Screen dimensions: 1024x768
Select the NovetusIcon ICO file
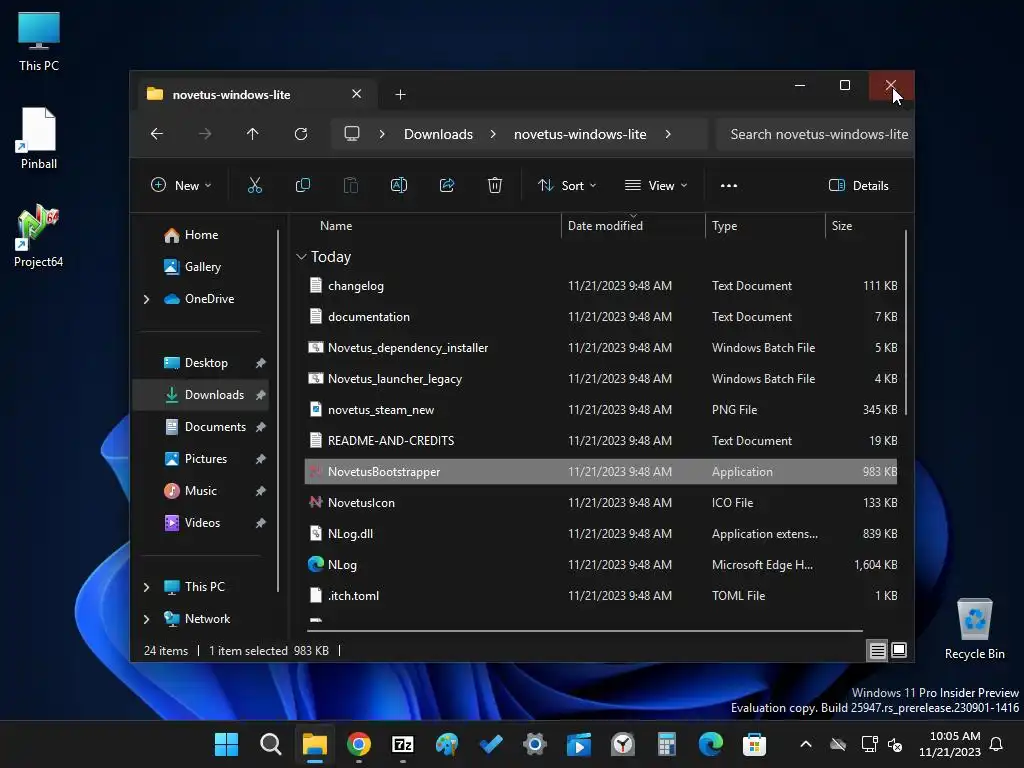coord(601,503)
